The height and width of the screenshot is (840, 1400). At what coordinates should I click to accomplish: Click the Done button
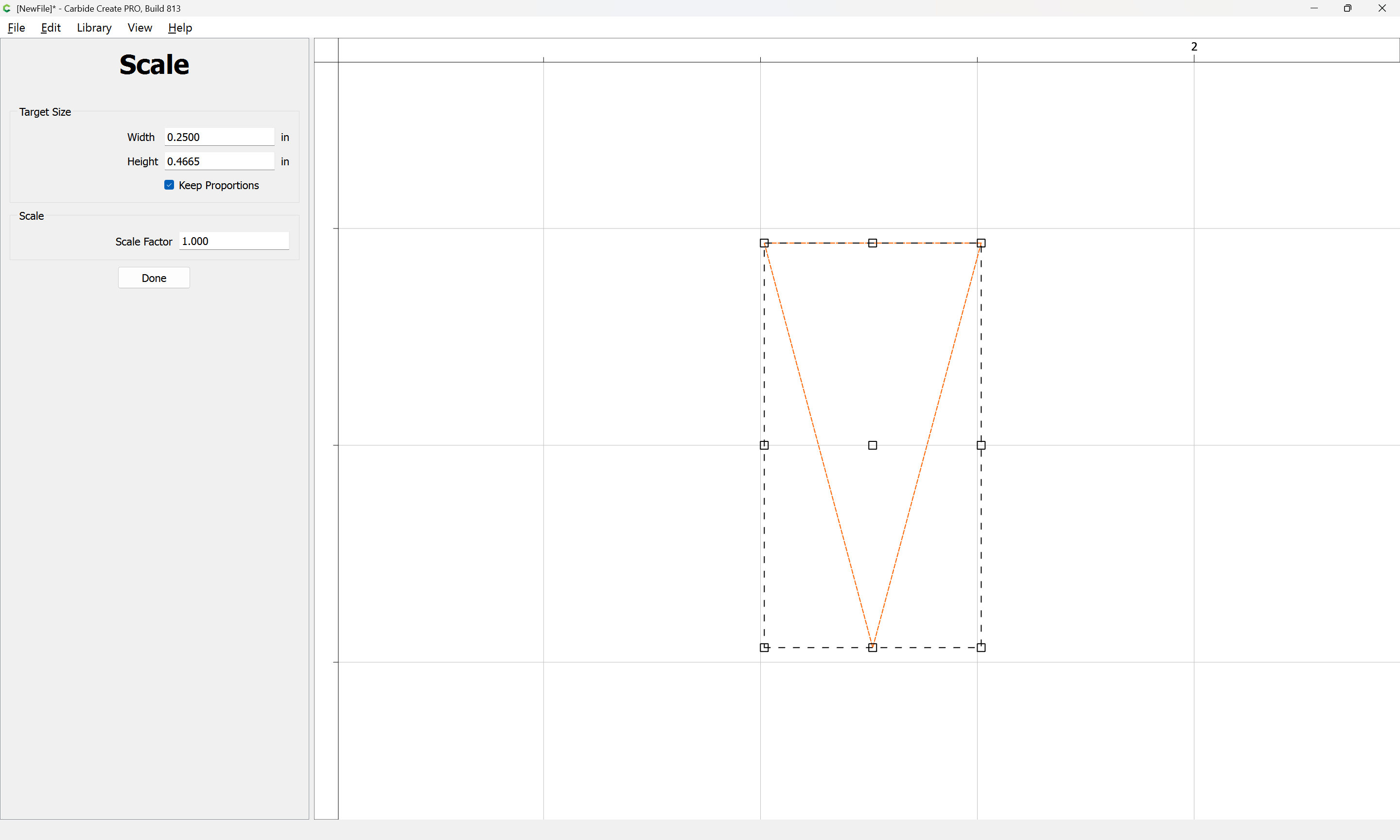[x=154, y=278]
